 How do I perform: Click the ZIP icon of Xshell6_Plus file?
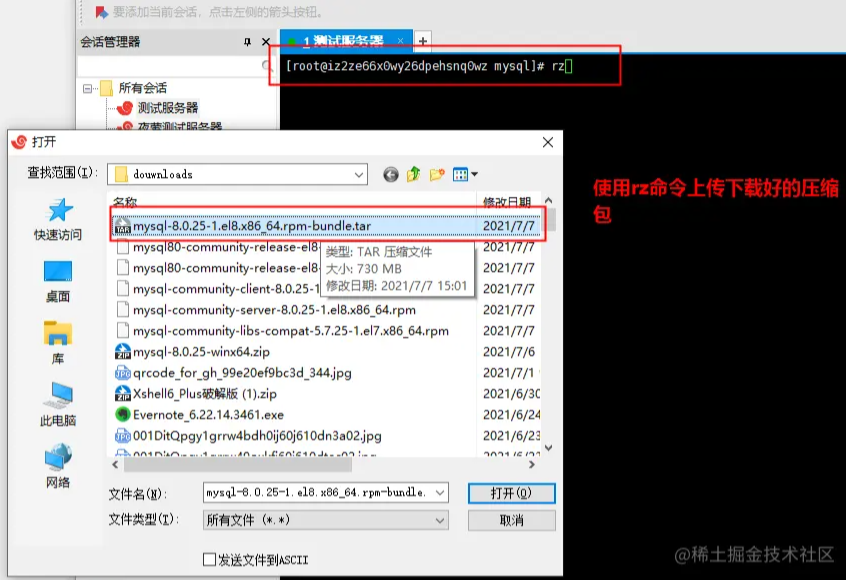point(123,394)
